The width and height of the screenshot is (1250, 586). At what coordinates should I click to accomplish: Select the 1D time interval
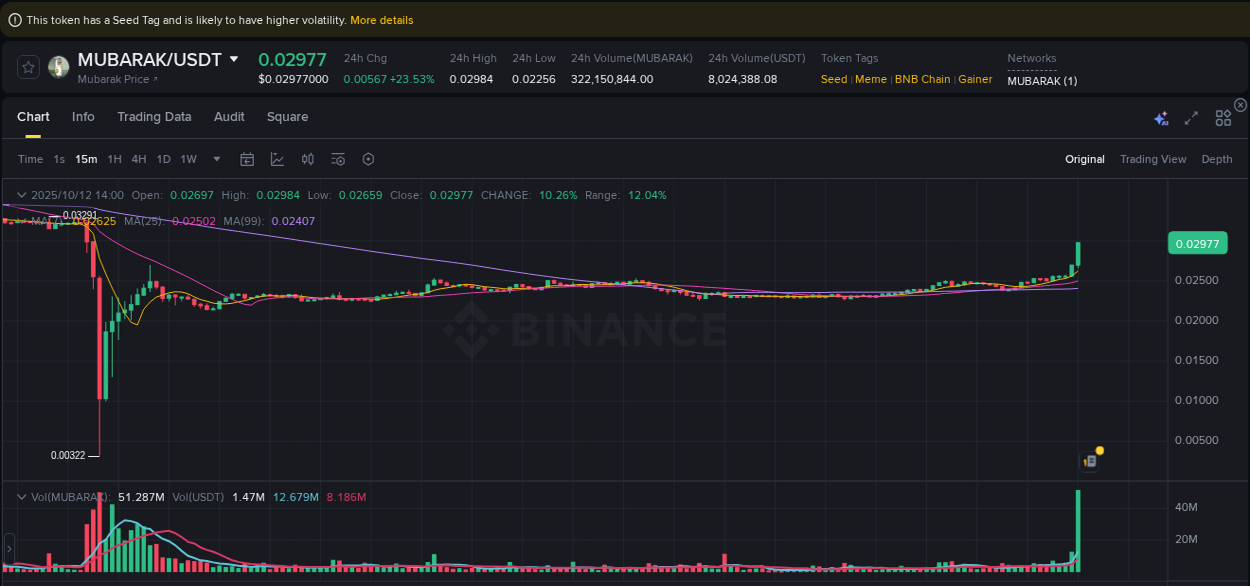coord(163,159)
